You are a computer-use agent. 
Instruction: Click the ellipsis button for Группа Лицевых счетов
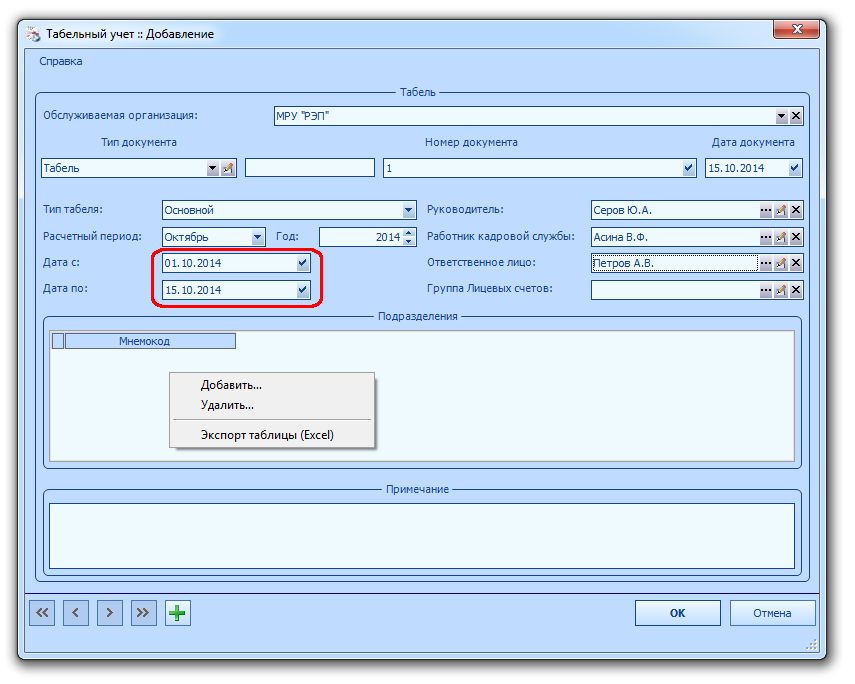(766, 290)
